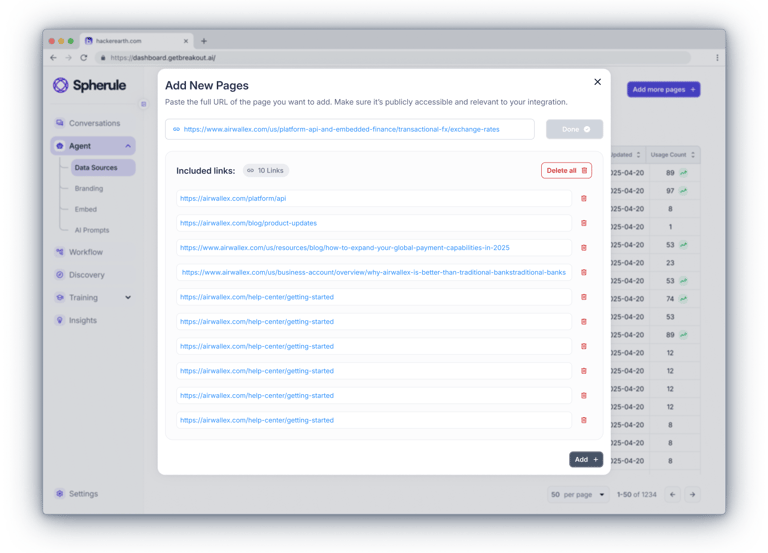
Task: Open the browser three-dot menu
Action: point(717,58)
